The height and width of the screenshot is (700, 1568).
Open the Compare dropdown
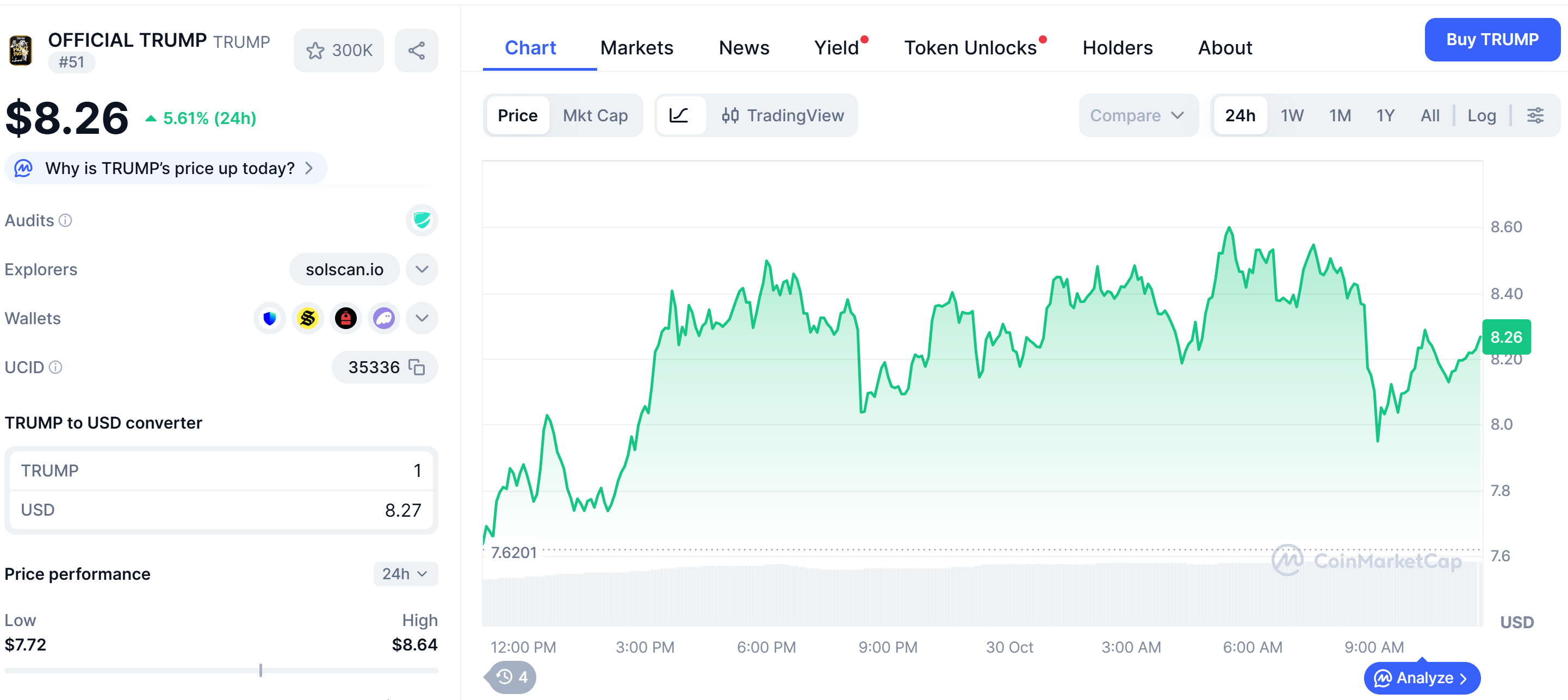(x=1137, y=115)
